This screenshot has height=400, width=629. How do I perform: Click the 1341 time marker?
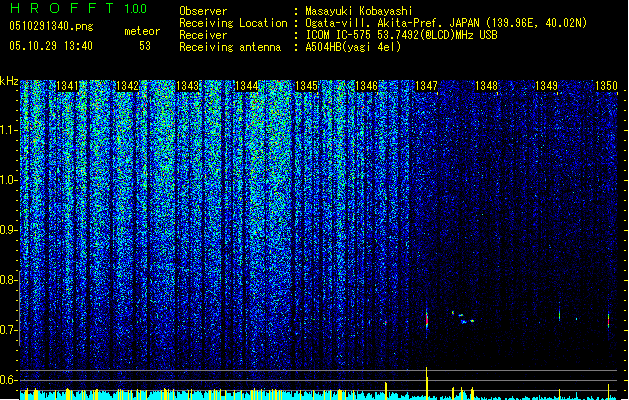coord(67,86)
